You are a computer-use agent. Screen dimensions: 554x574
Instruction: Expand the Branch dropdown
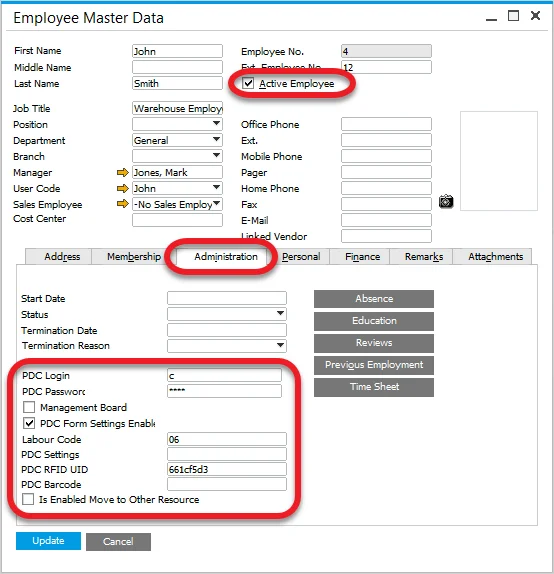(216, 156)
